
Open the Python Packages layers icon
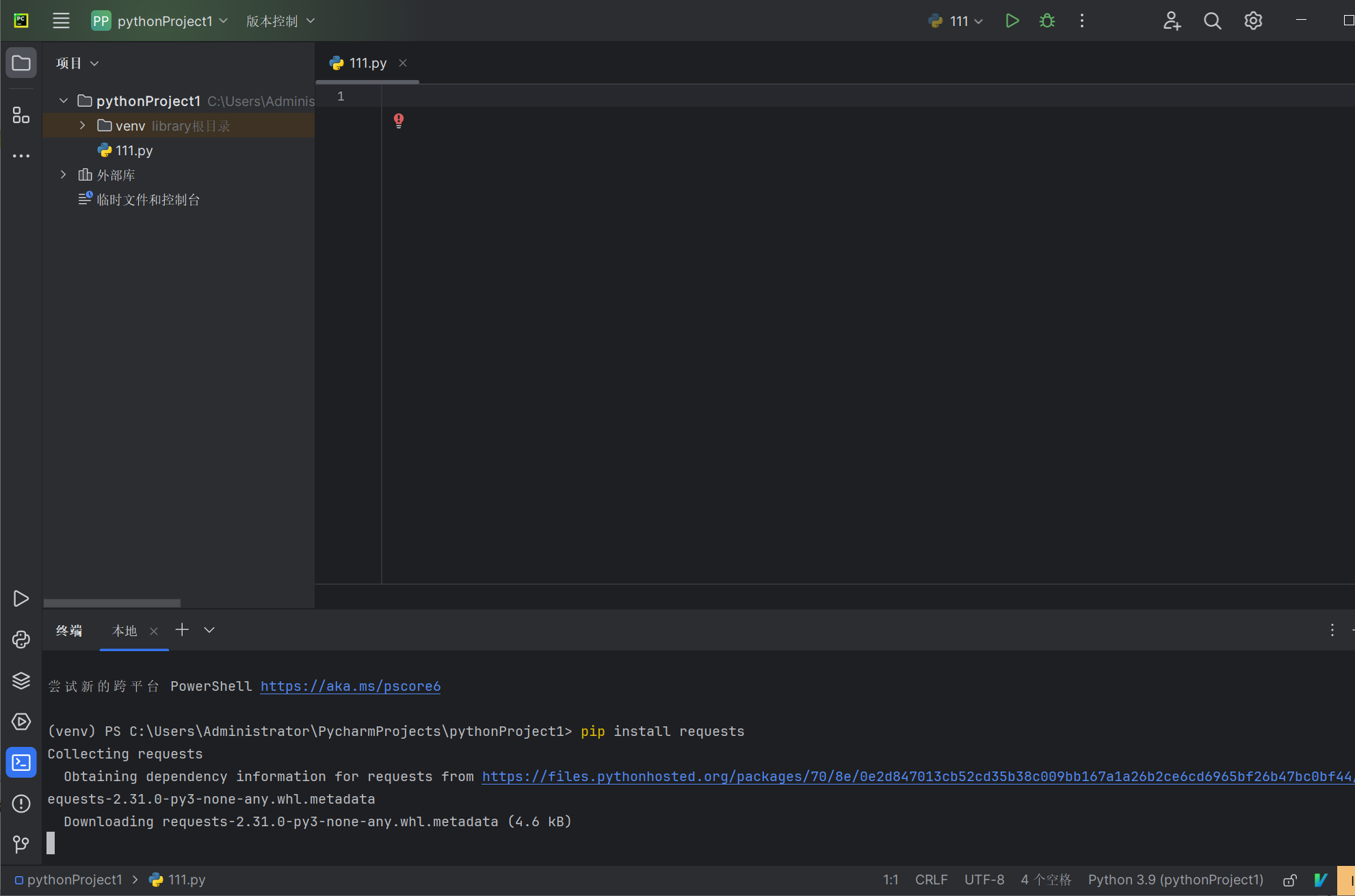[x=21, y=681]
